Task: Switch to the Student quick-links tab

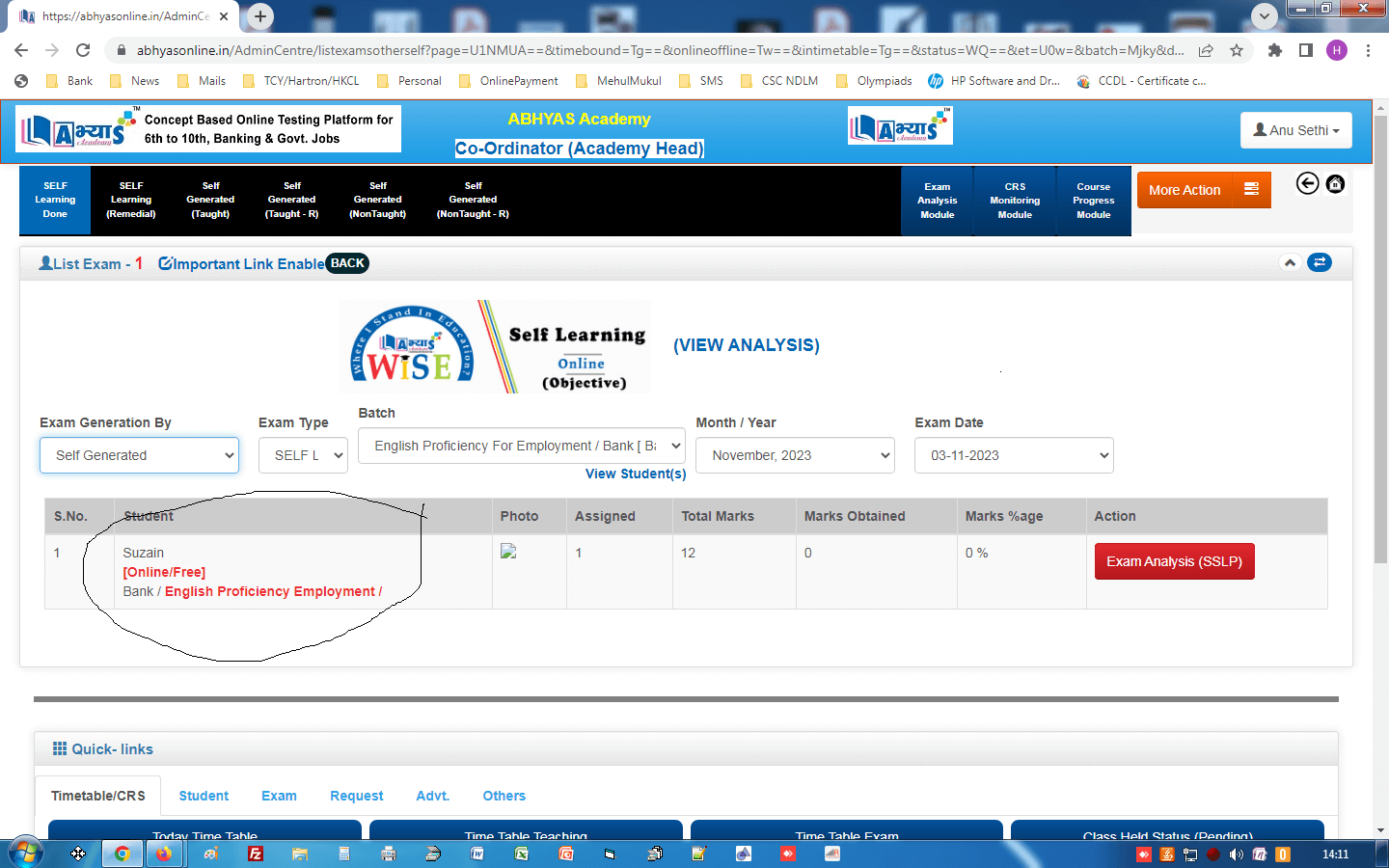Action: pos(204,796)
